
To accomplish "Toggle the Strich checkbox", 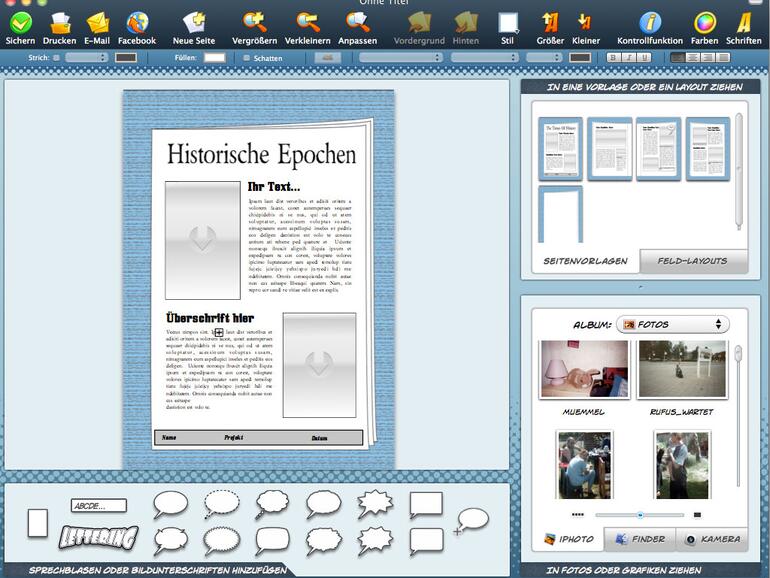I will [x=56, y=58].
